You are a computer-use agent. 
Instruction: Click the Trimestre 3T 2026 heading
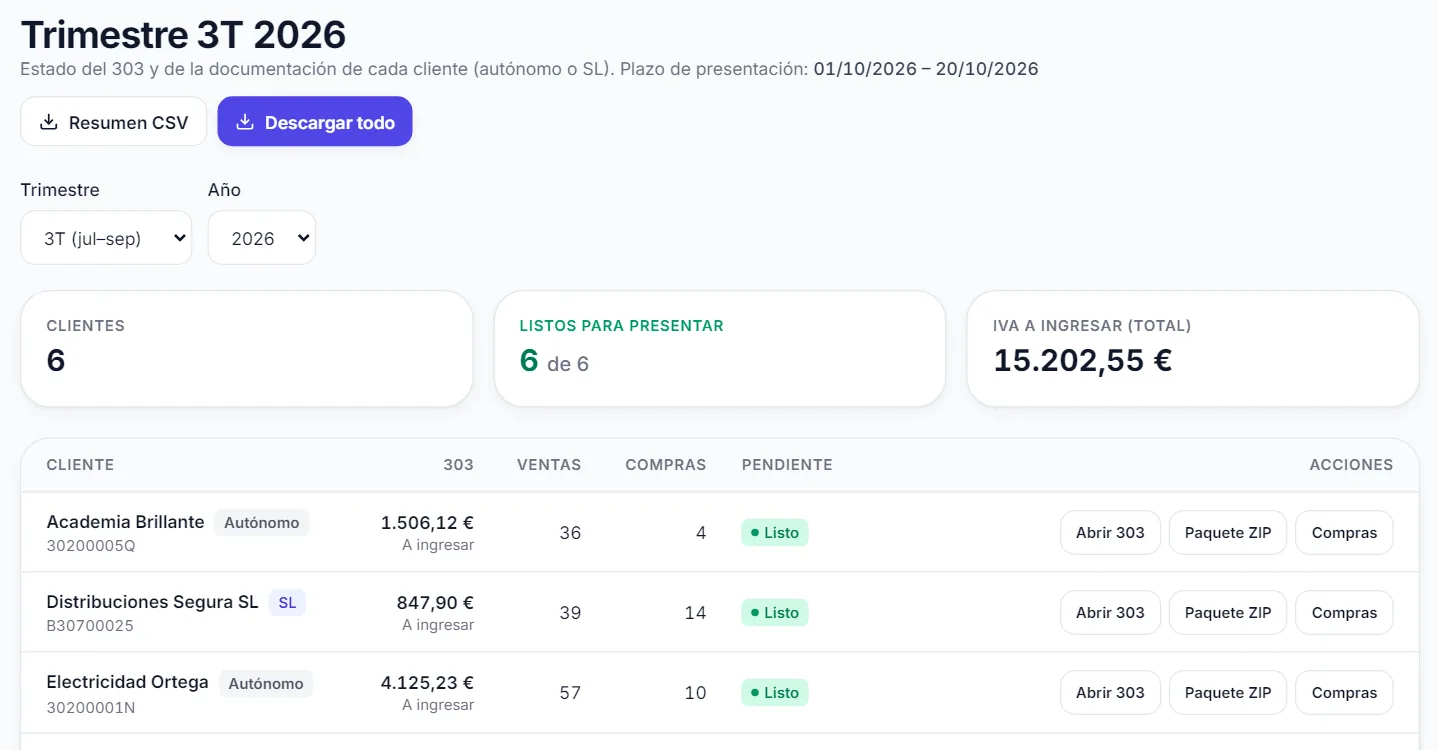183,35
